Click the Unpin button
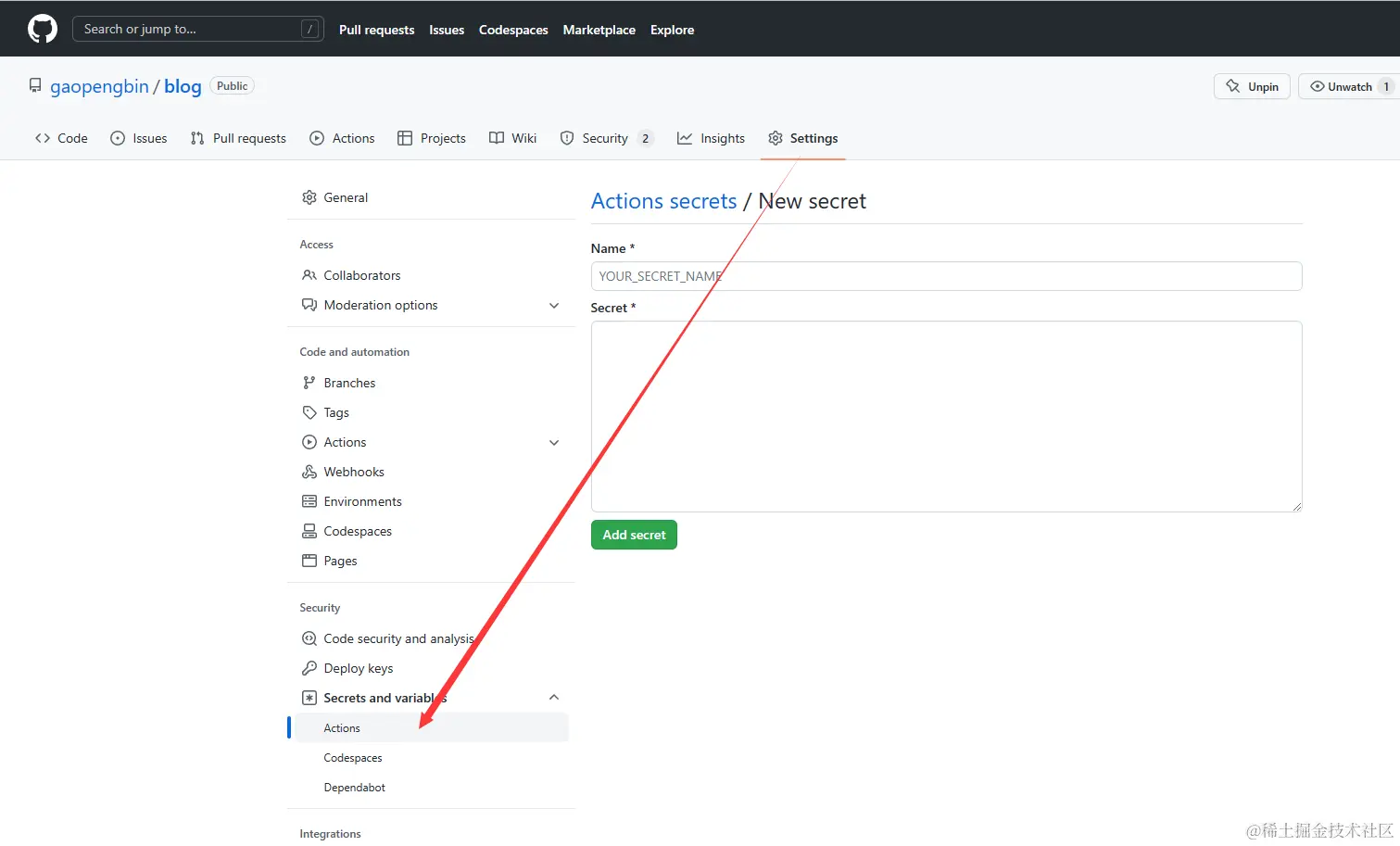The image size is (1400, 846). 1252,86
